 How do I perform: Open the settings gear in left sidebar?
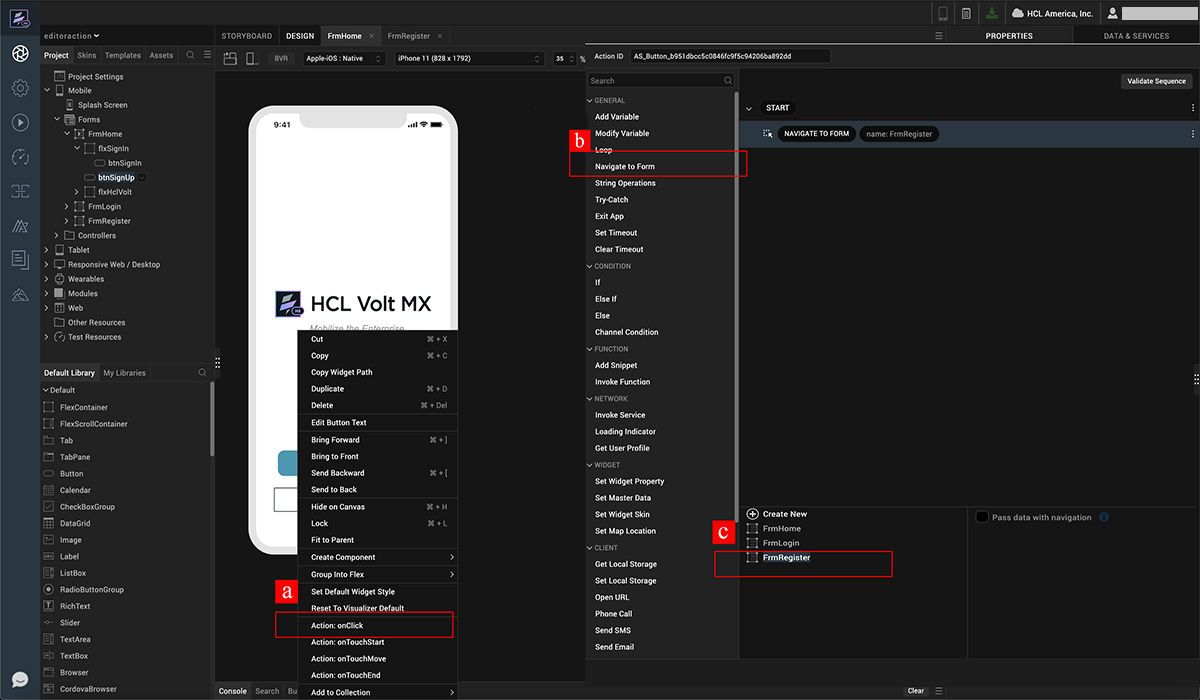click(20, 88)
